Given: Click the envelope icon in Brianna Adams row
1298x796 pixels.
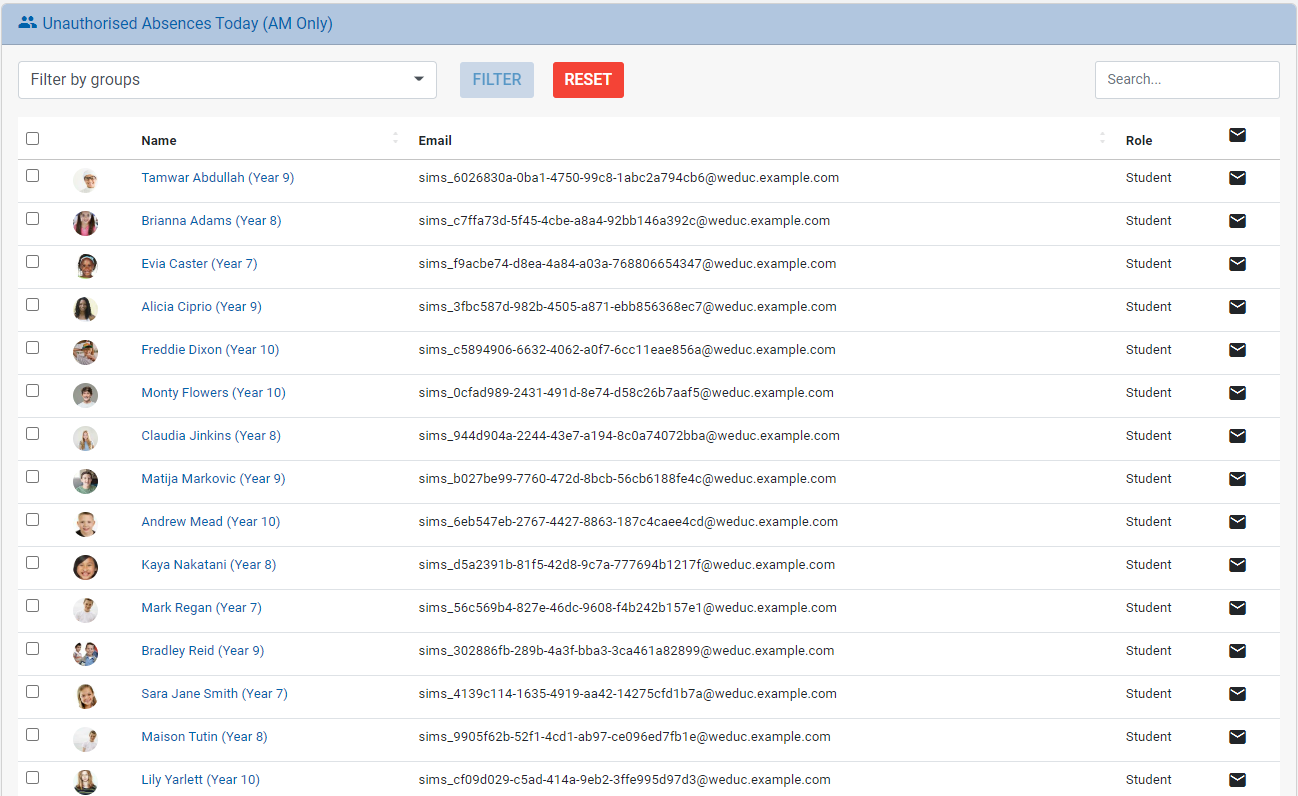Looking at the screenshot, I should pyautogui.click(x=1237, y=221).
